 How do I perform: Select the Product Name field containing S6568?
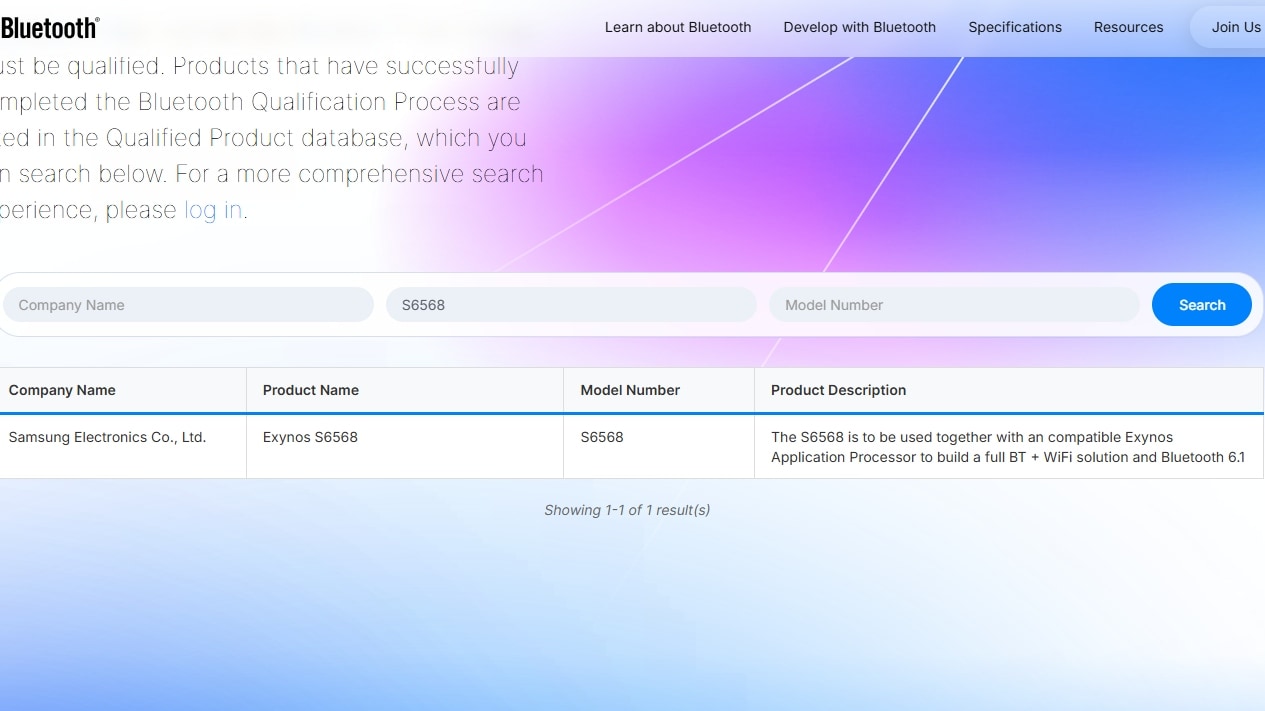click(571, 304)
